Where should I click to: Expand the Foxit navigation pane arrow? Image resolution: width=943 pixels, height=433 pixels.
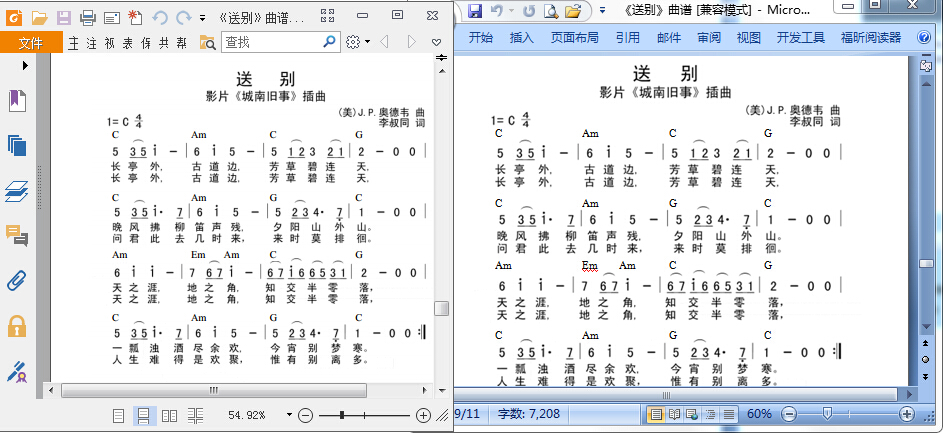(x=25, y=65)
